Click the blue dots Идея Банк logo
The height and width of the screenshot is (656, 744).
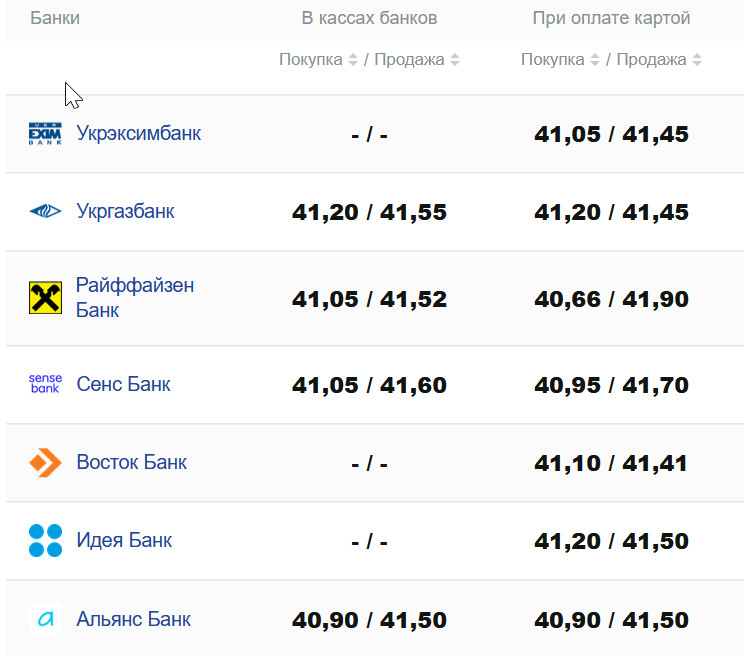coord(45,540)
